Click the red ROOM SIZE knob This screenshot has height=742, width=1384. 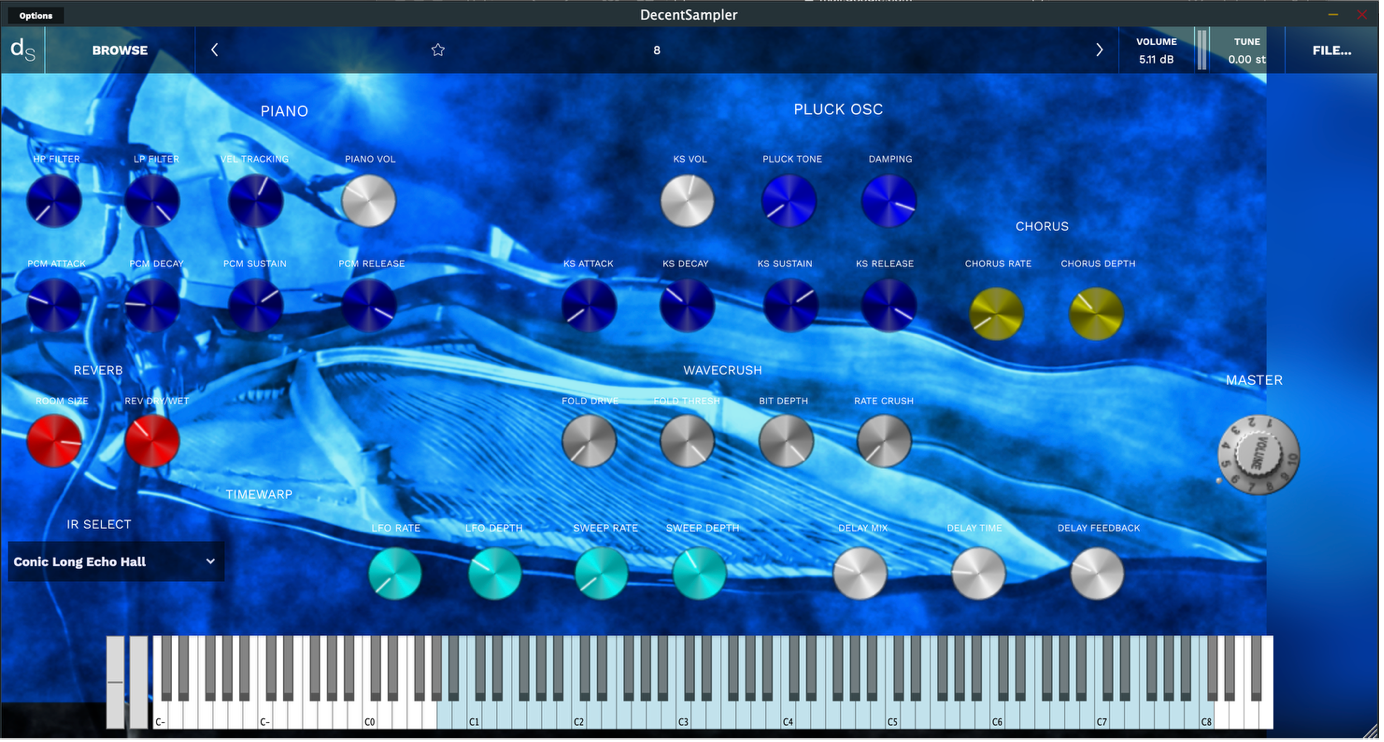pos(55,441)
